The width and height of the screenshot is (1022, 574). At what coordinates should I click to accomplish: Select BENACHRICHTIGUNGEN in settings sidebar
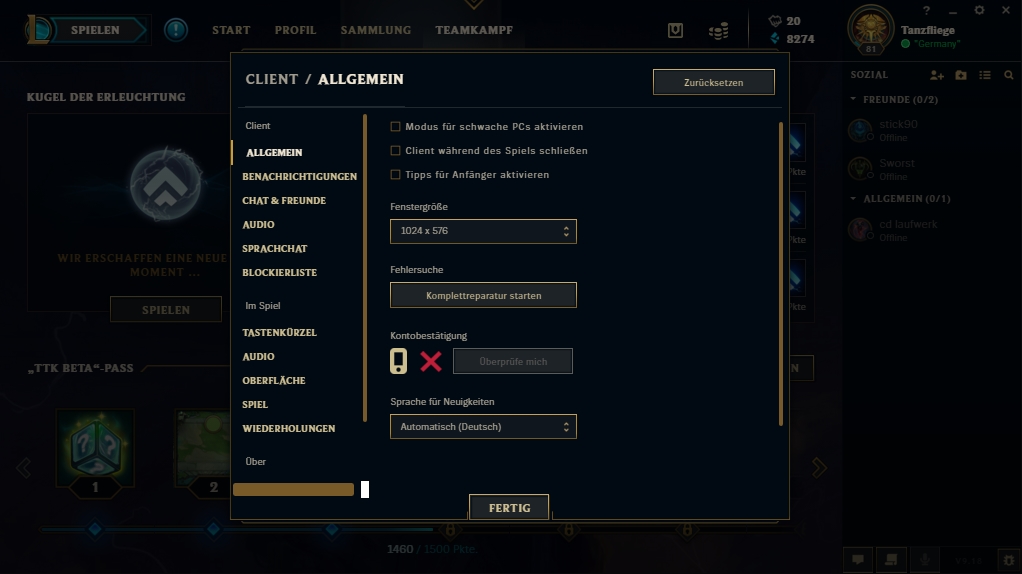point(299,177)
